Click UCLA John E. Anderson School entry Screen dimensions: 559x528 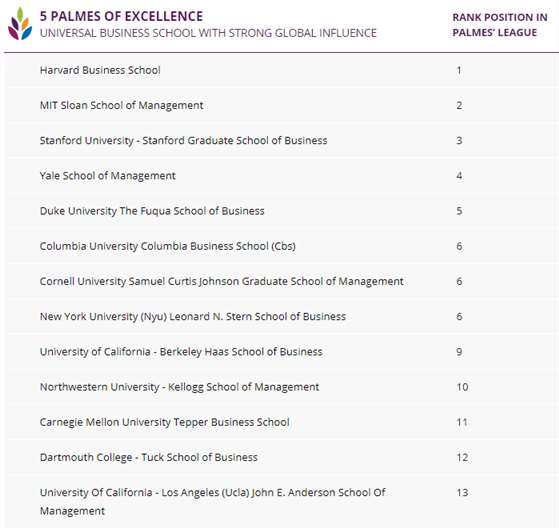(212, 502)
